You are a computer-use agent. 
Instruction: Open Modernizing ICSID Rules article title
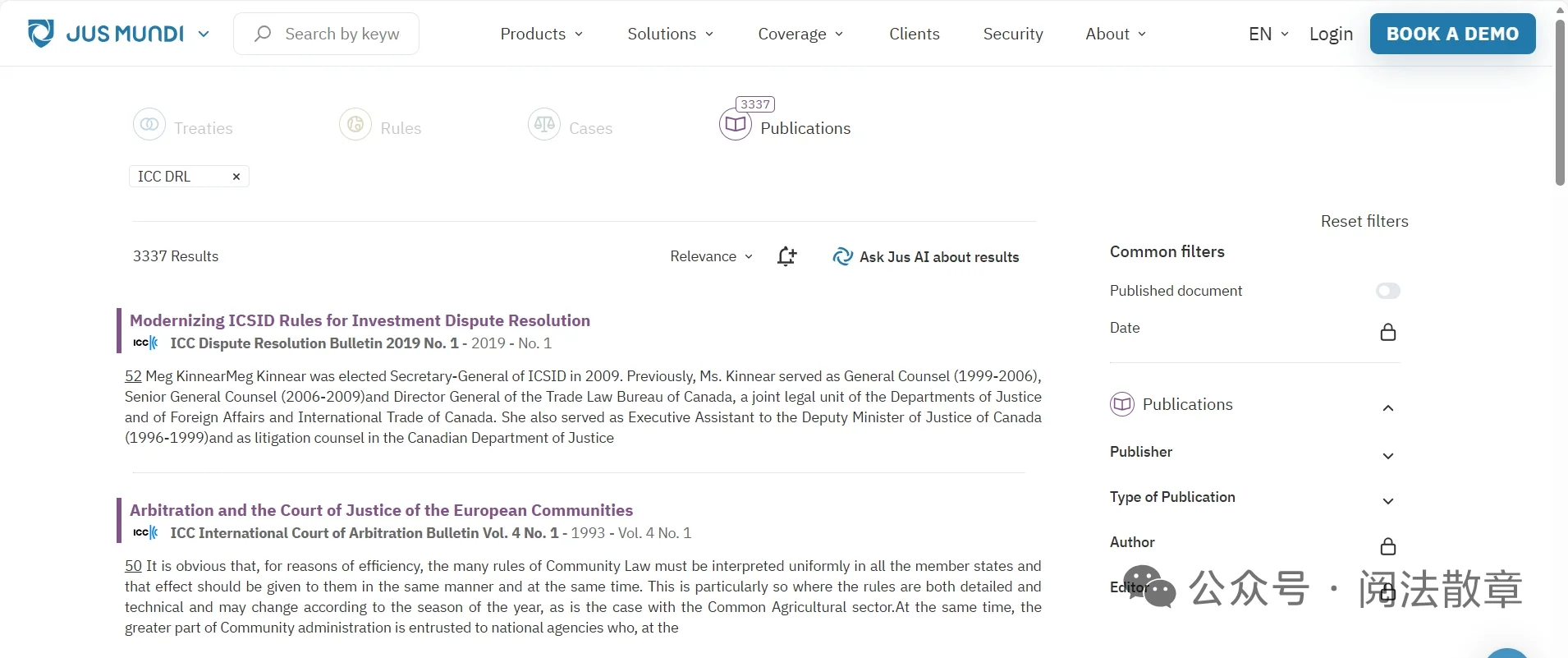click(x=360, y=320)
